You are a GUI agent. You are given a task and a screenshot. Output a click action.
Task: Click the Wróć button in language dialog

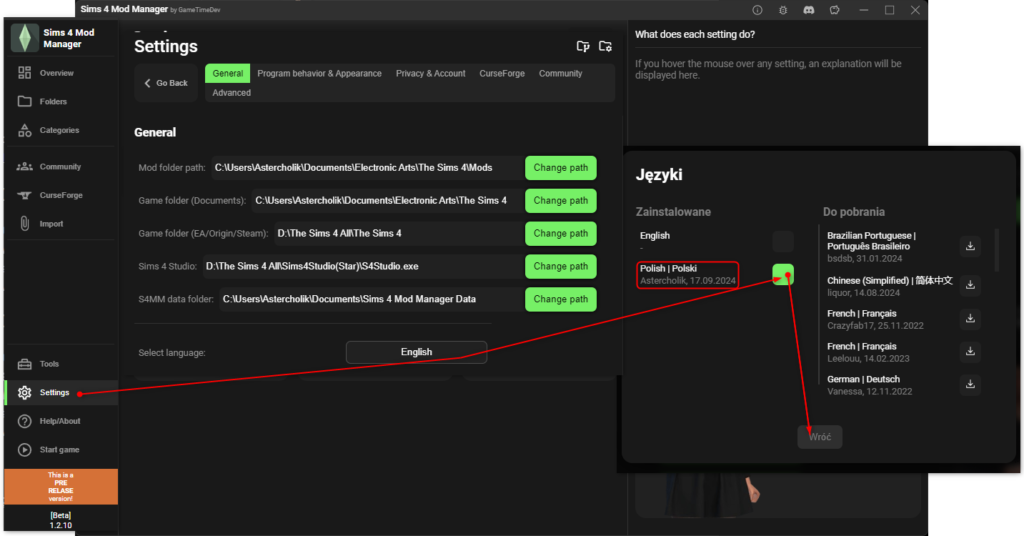coord(819,437)
